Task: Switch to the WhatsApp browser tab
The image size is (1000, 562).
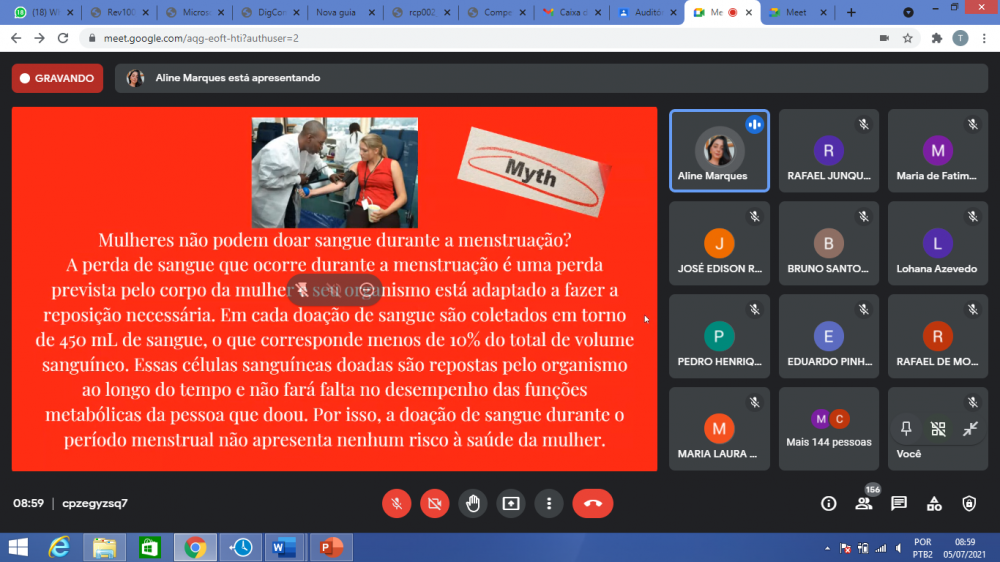Action: [40, 12]
